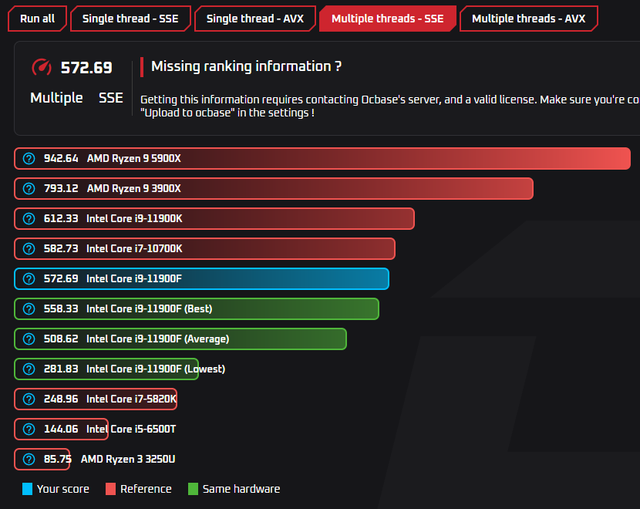Click the Missing ranking information heading
The width and height of the screenshot is (640, 509).
(x=246, y=67)
